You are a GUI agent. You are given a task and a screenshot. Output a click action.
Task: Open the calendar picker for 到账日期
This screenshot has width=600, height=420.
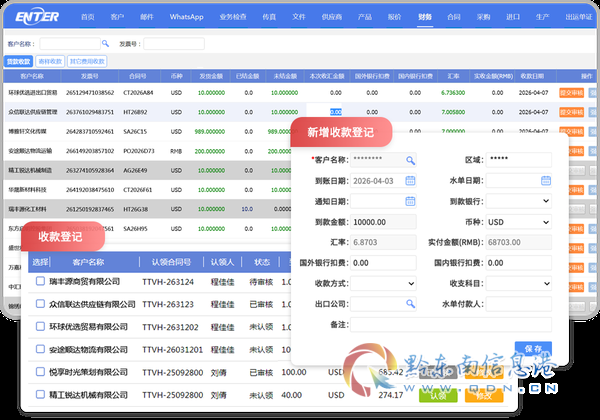point(410,181)
